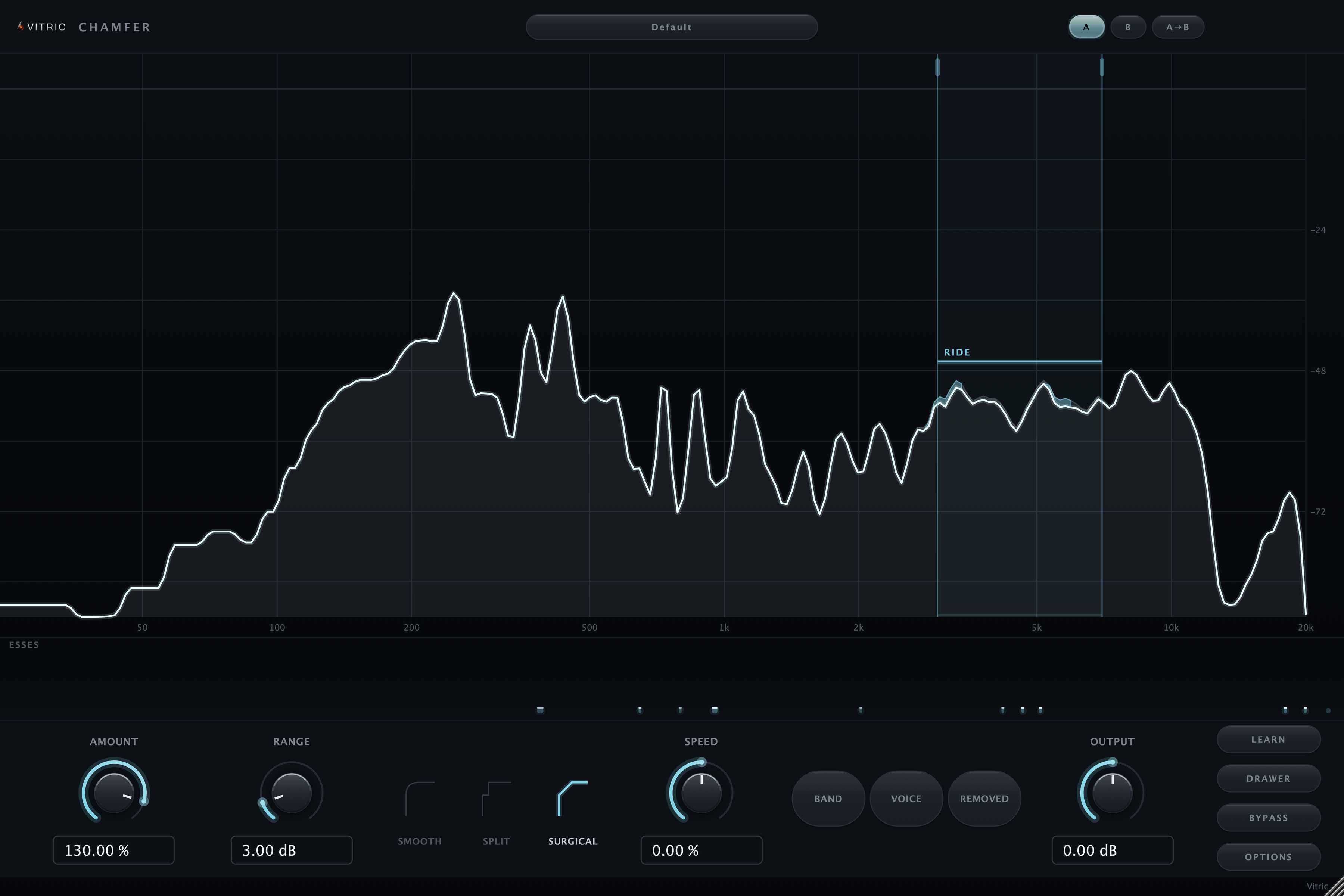Click the left band edge handle
The height and width of the screenshot is (896, 1344).
coord(937,67)
